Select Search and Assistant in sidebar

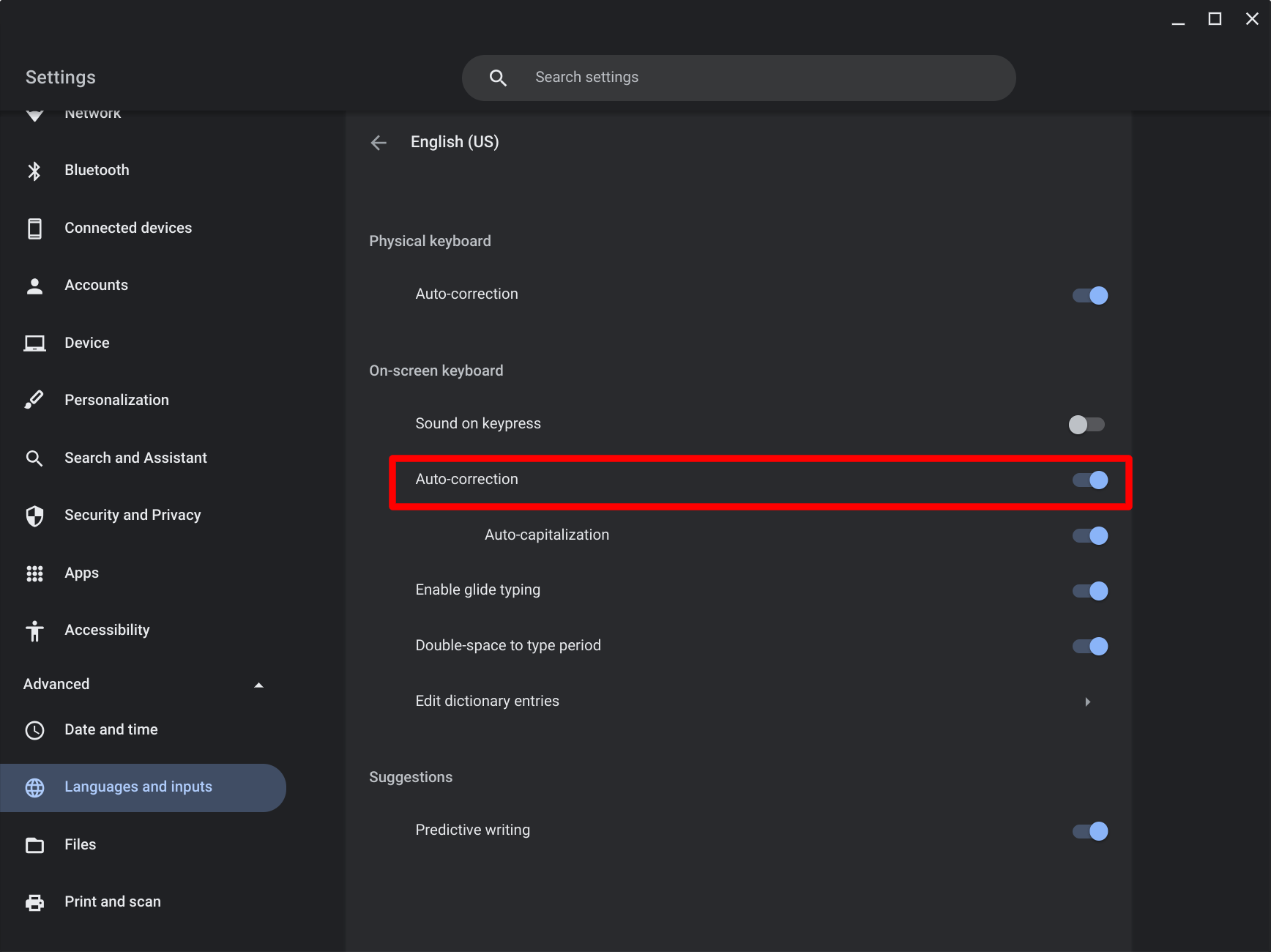click(x=135, y=457)
